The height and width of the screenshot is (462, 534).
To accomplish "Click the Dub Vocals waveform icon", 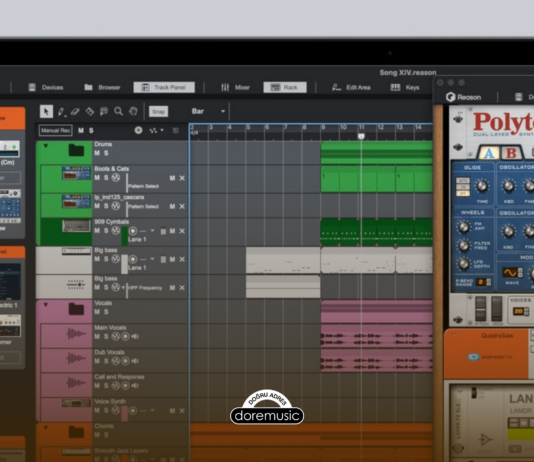I will [x=76, y=358].
